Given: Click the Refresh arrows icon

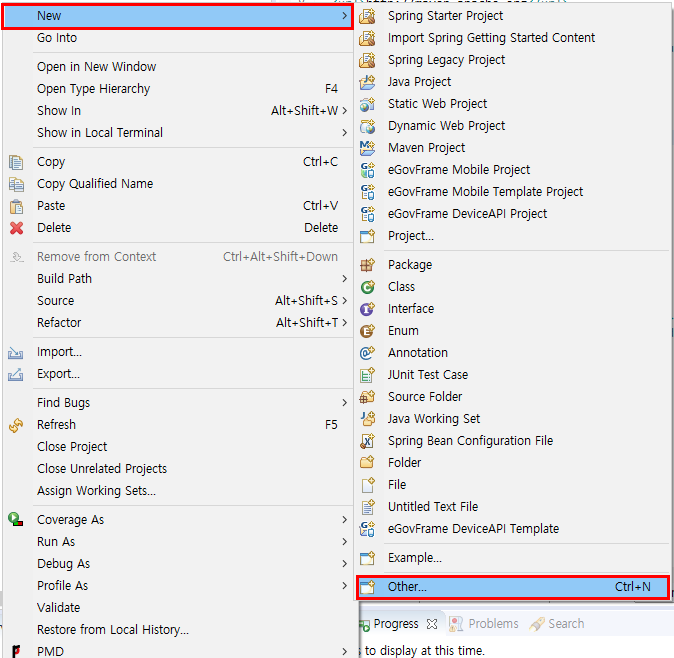Looking at the screenshot, I should [16, 425].
